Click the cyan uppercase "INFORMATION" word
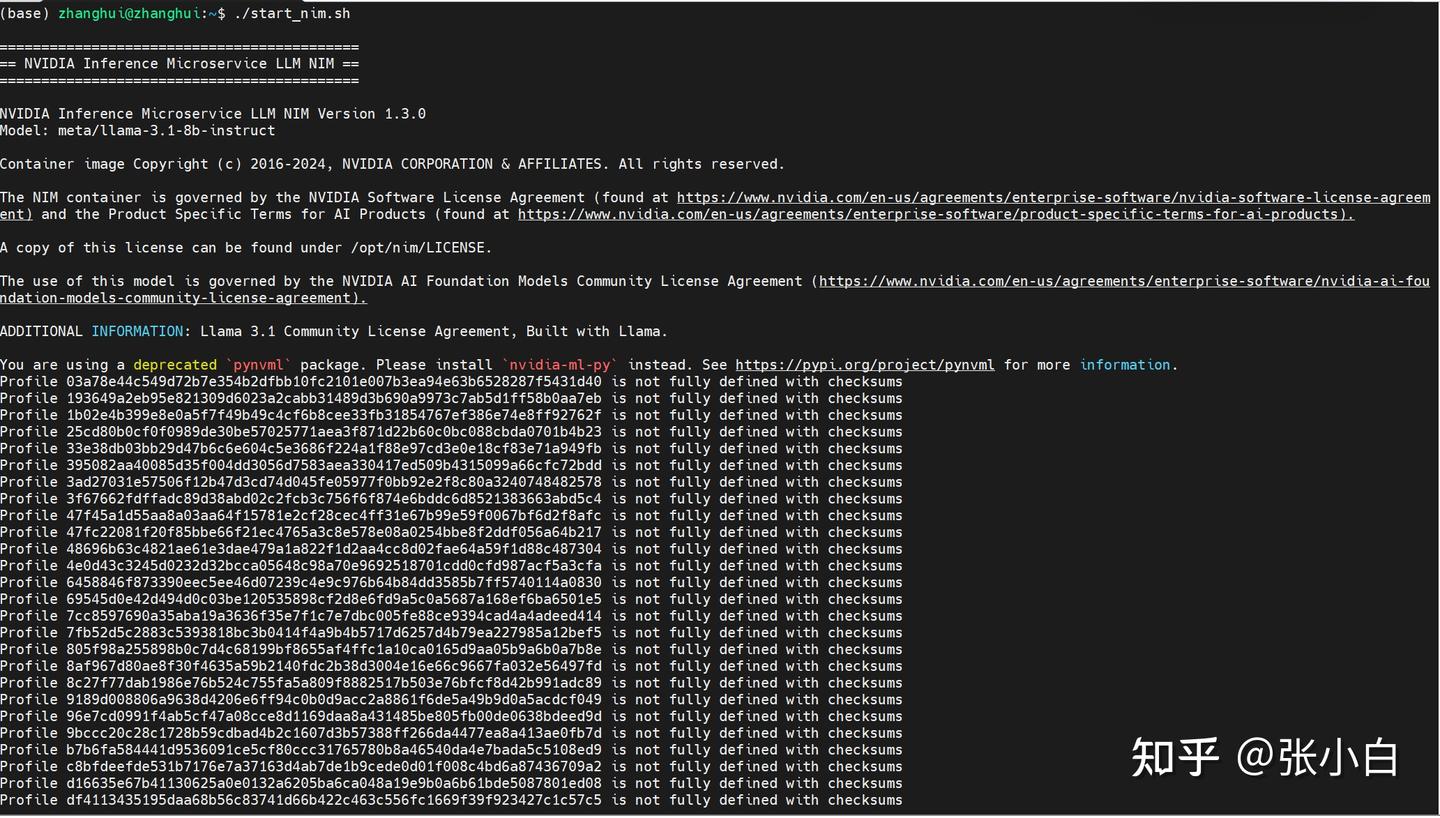This screenshot has width=1440, height=818. coord(137,332)
